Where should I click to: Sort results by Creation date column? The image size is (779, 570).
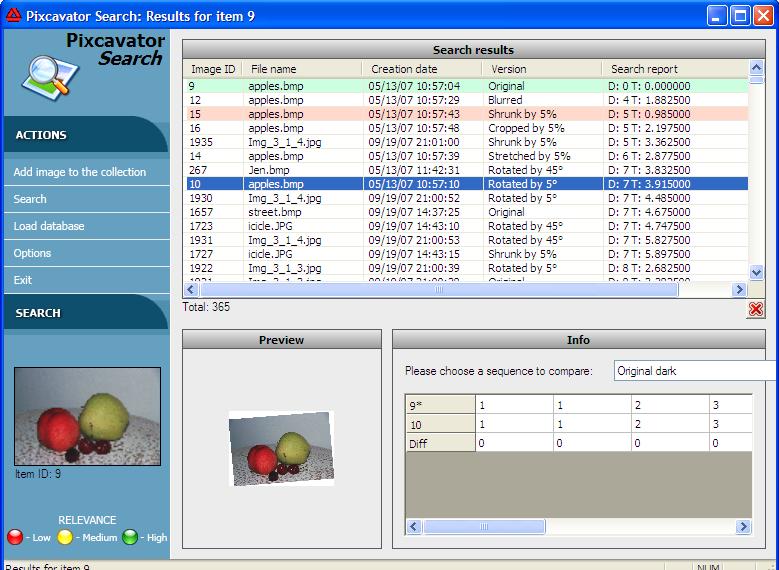(422, 69)
